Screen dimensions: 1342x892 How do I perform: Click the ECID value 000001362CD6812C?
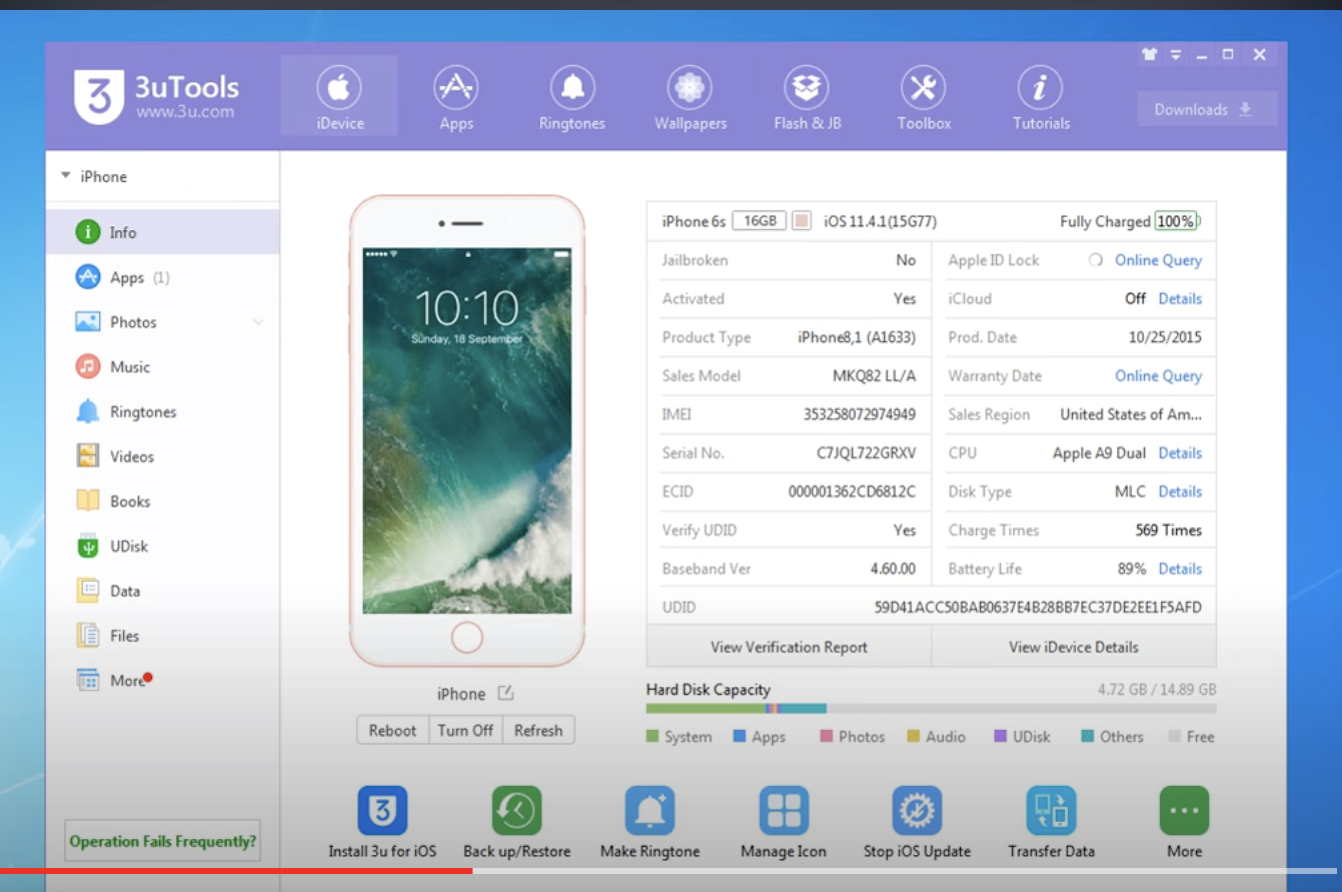pyautogui.click(x=852, y=491)
